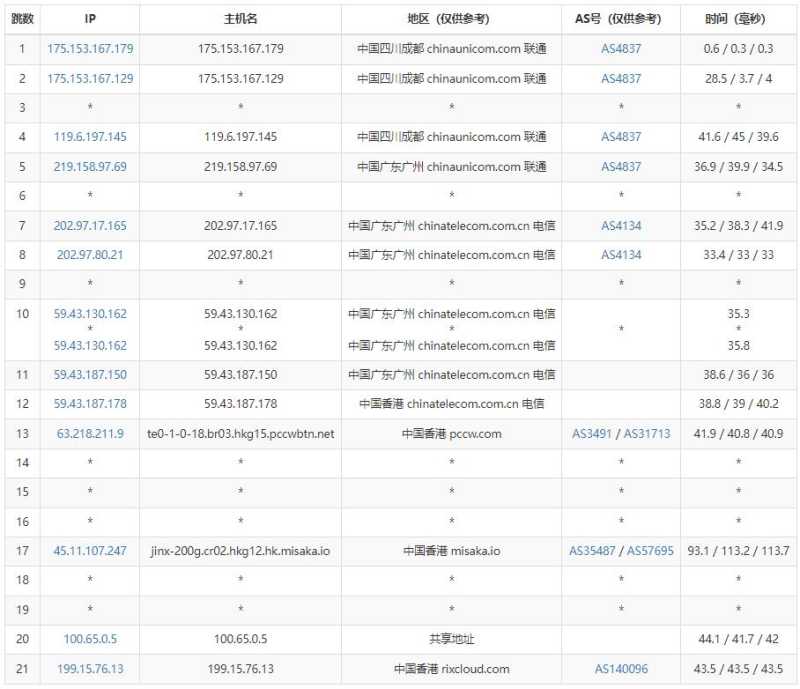The height and width of the screenshot is (689, 800).
Task: Select the time value 93.1 / 113.2 / 113.7
Action: coord(738,551)
